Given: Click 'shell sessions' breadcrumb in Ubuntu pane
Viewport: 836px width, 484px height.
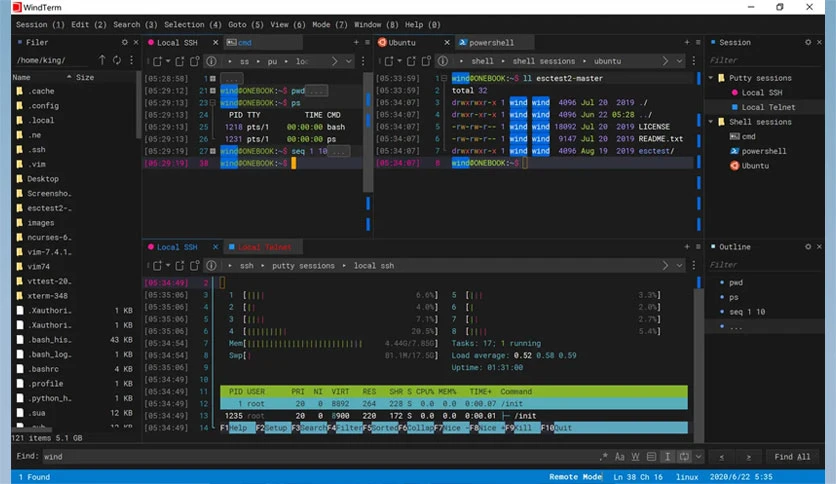Looking at the screenshot, I should click(x=543, y=61).
